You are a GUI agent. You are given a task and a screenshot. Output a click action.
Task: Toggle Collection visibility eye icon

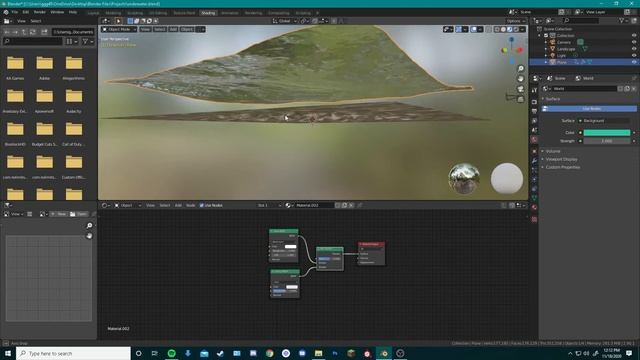pos(634,36)
